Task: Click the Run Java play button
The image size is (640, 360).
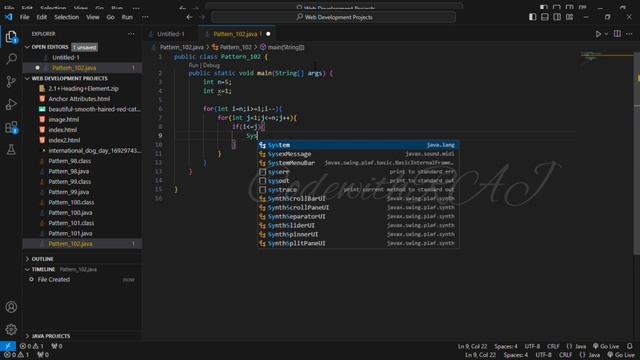Action: 598,34
